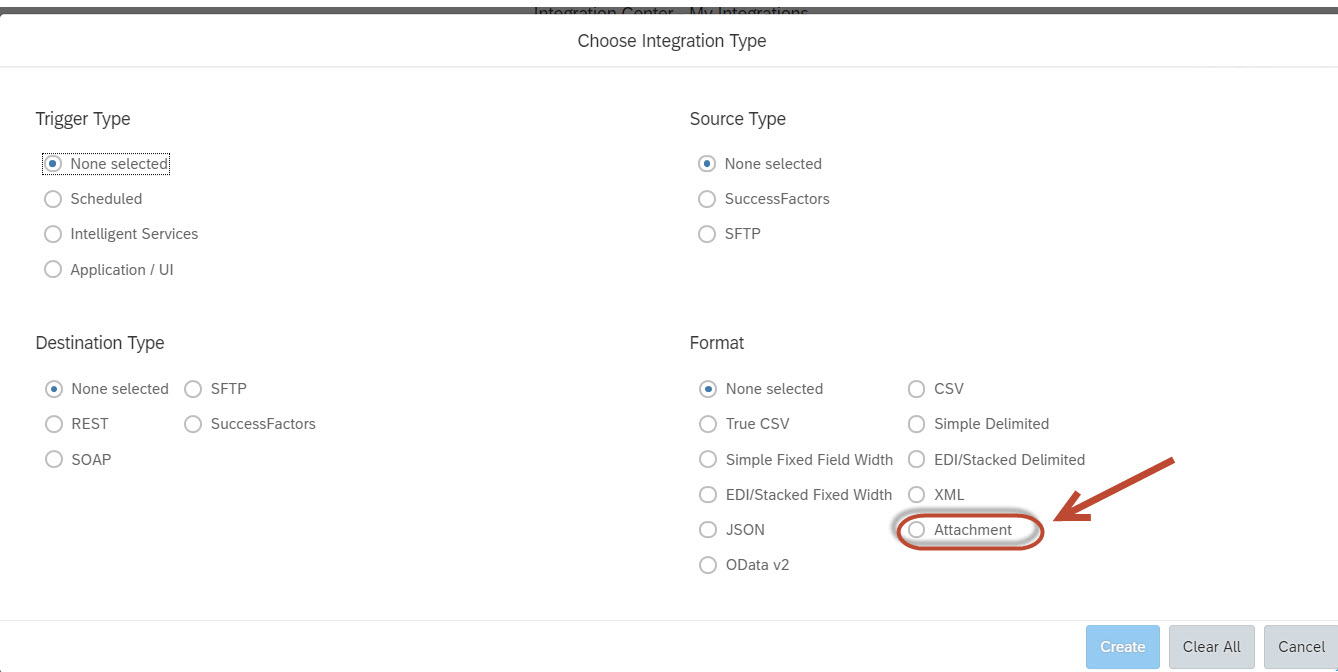The width and height of the screenshot is (1338, 672).
Task: Select the Attachment format radio button
Action: click(916, 530)
